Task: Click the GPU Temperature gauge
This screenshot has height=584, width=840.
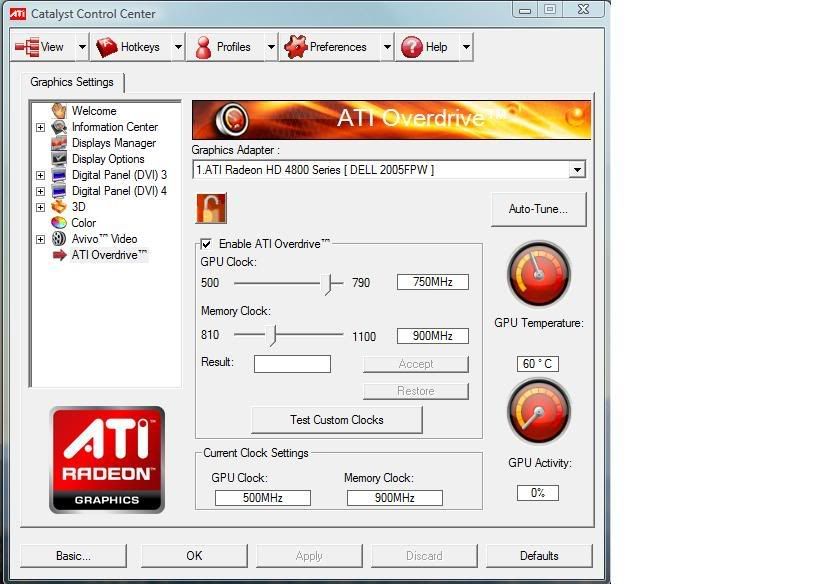Action: [539, 274]
